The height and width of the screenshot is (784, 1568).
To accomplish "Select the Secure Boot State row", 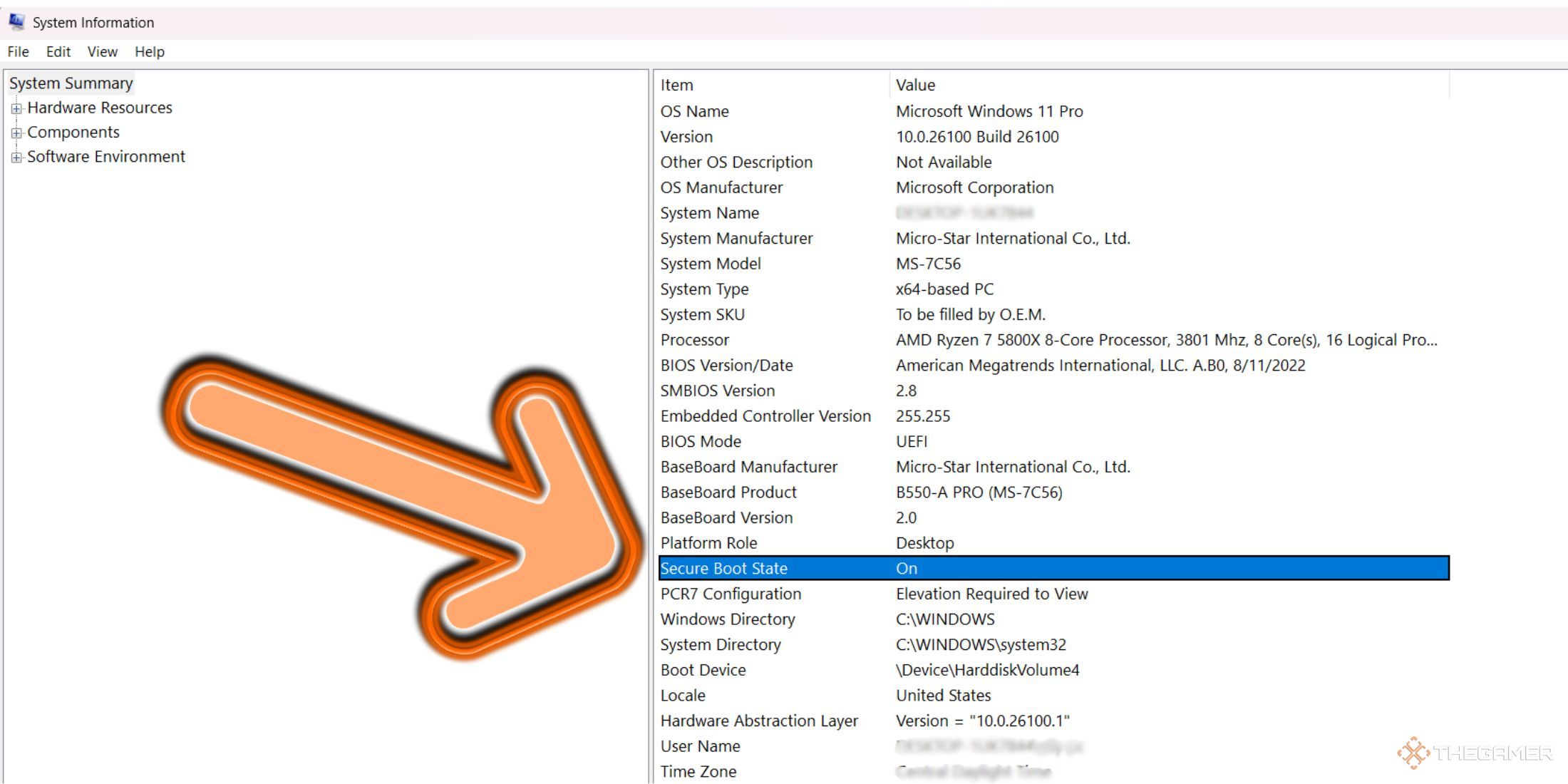I will point(723,568).
